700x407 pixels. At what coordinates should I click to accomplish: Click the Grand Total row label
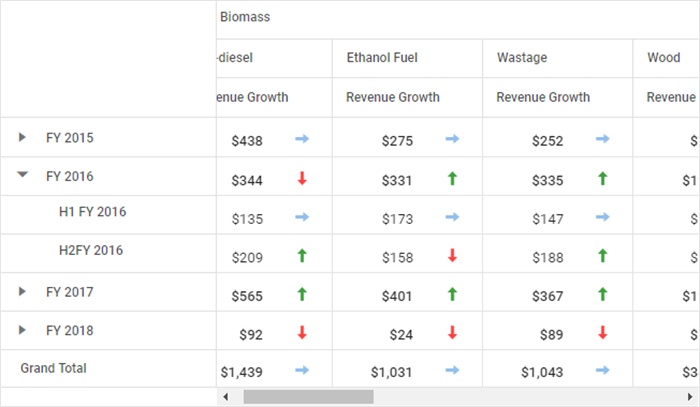click(53, 368)
